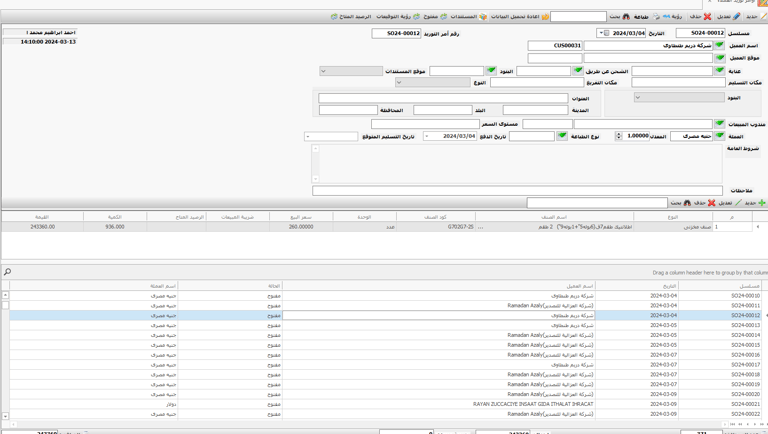Click the red X Delete line icon in items toolbar
This screenshot has height=434, width=768.
711,202
